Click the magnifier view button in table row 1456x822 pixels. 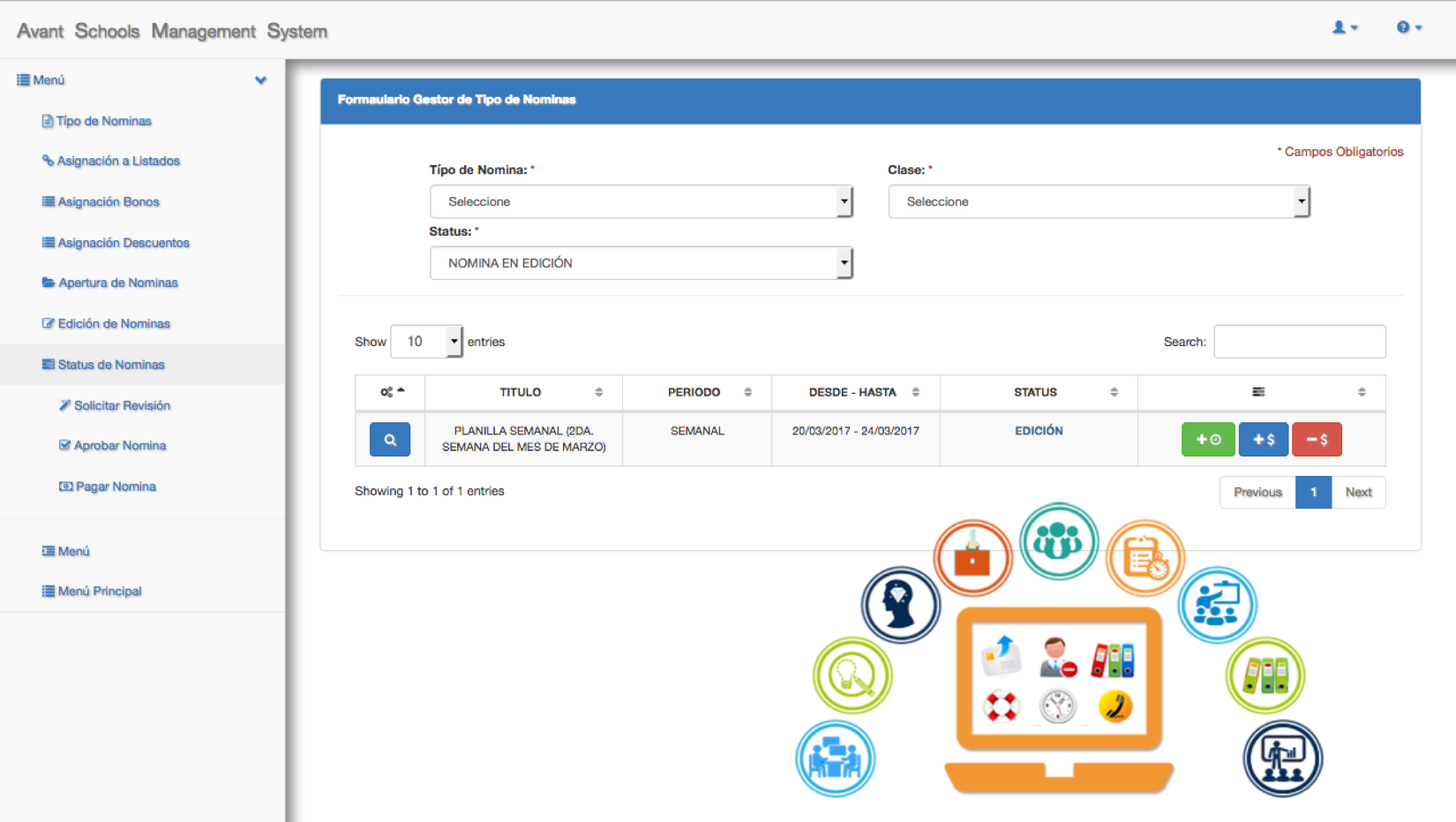coord(389,440)
